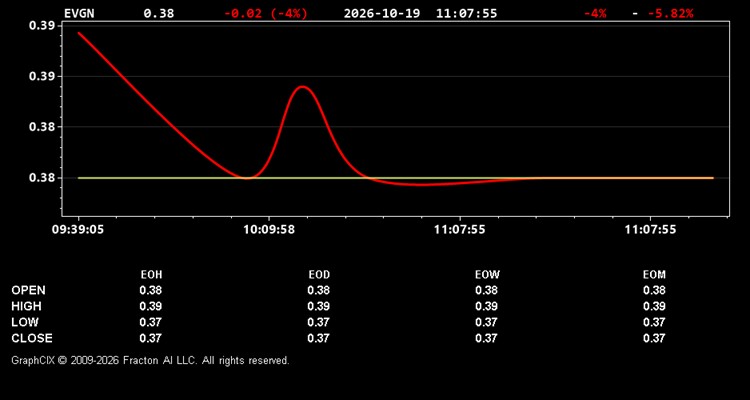Click the OPEN row label
750x400 pixels.
point(28,290)
